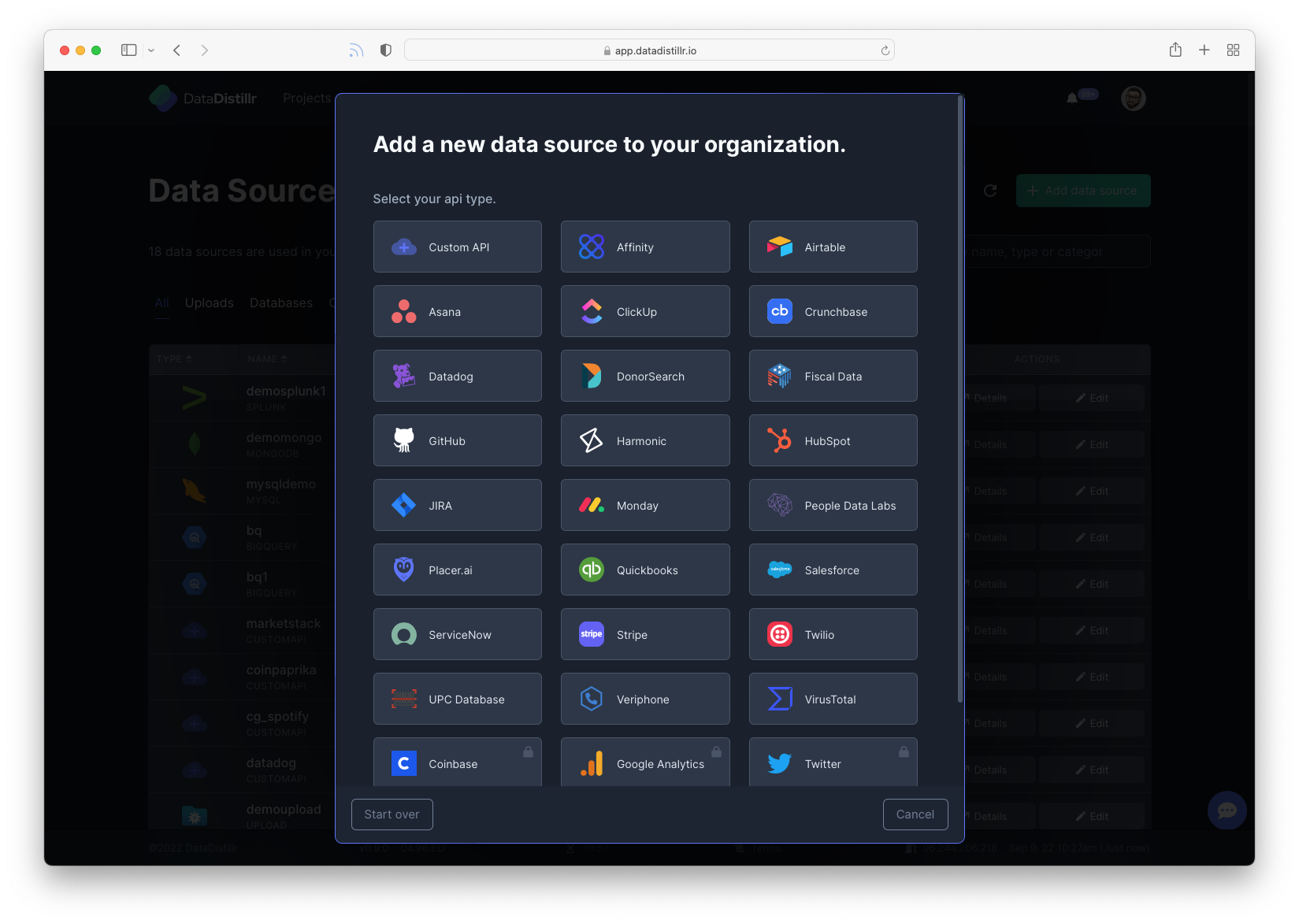Choose the Coinbase logo icon

point(404,764)
